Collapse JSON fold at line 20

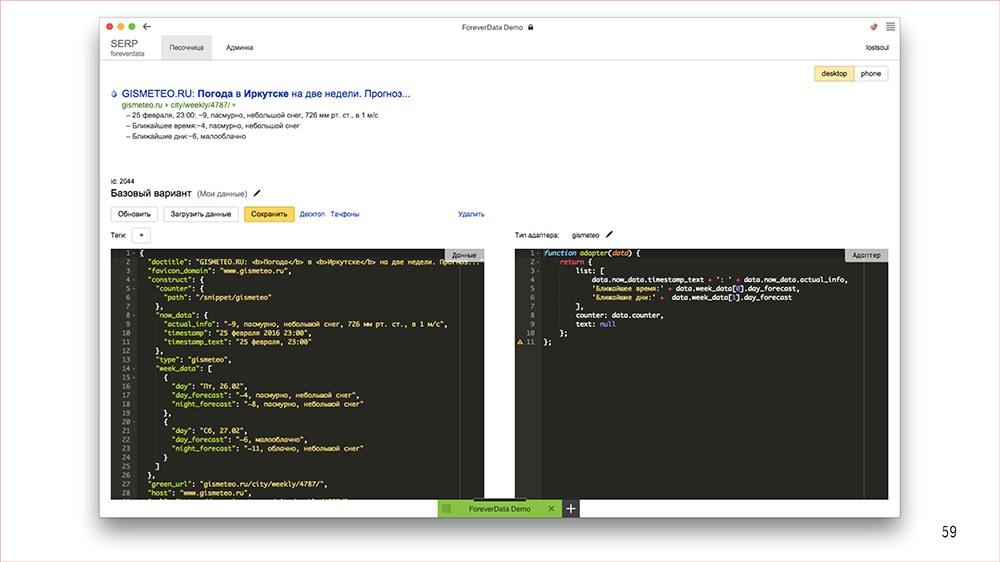coord(134,422)
